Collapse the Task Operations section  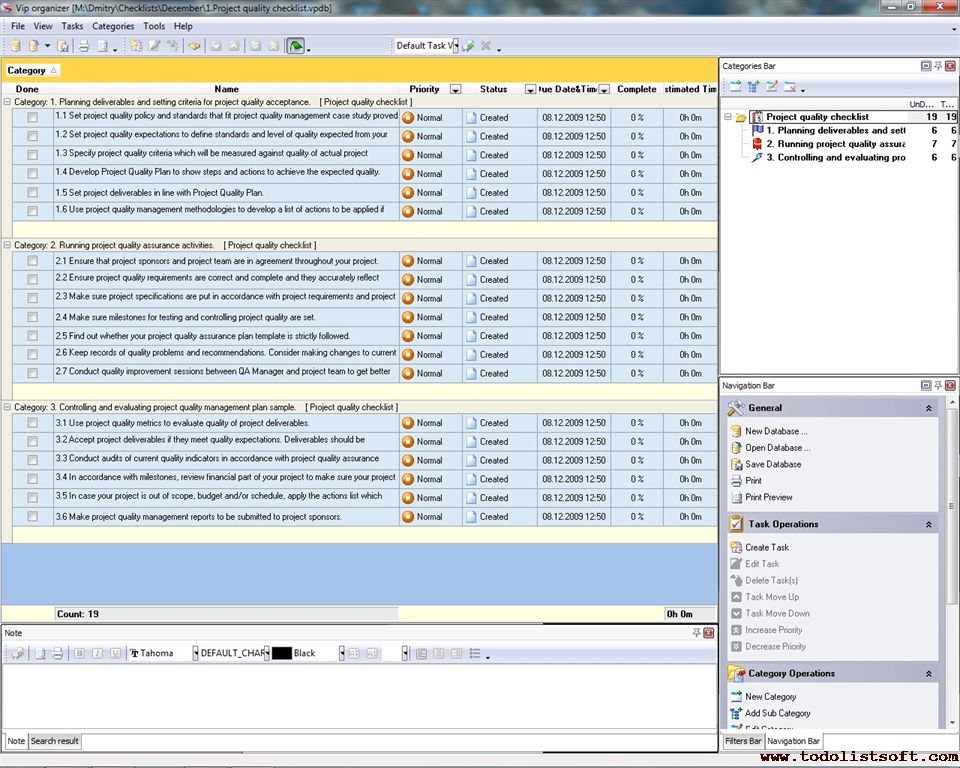pyautogui.click(x=928, y=524)
